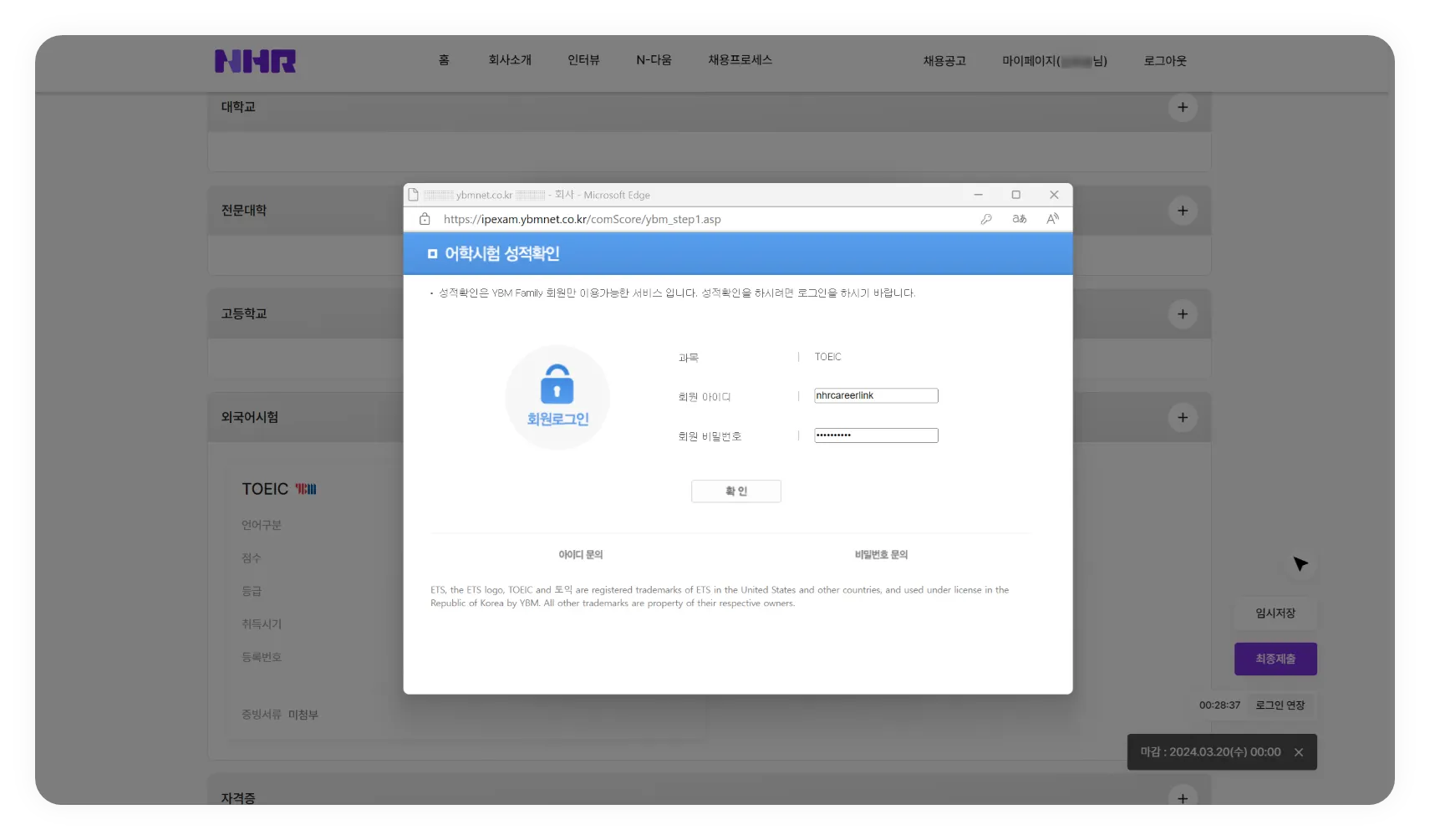Click the 회원 비밀번호 password field
Image resolution: width=1430 pixels, height=840 pixels.
(876, 435)
